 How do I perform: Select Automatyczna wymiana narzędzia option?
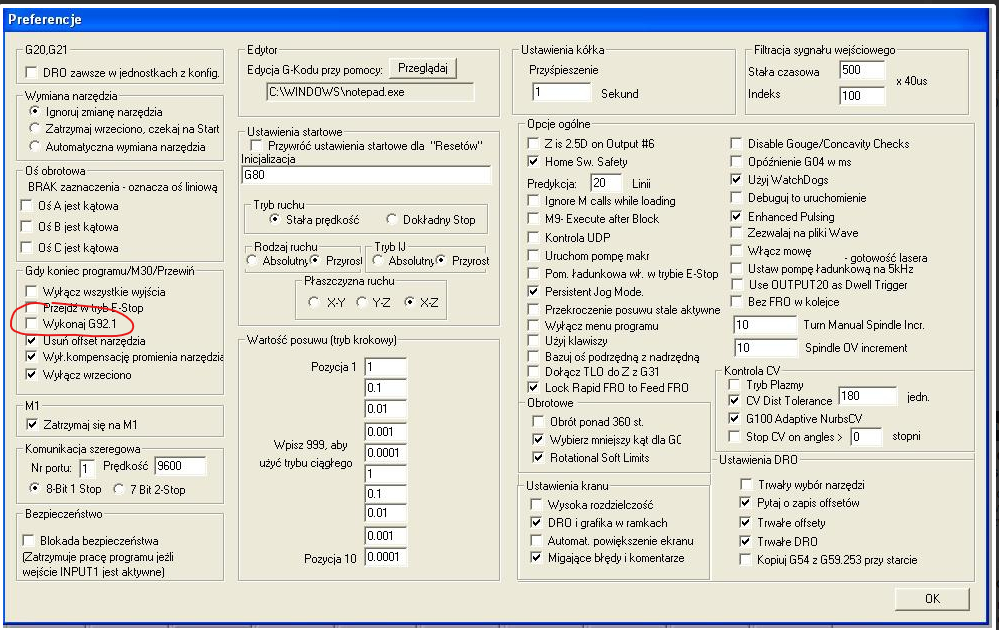(x=34, y=147)
